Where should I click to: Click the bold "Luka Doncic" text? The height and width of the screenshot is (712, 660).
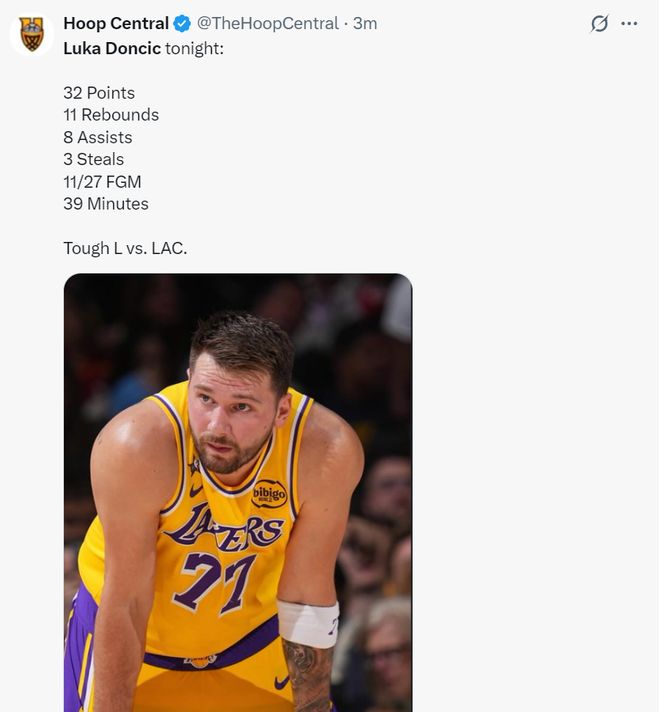coord(112,48)
